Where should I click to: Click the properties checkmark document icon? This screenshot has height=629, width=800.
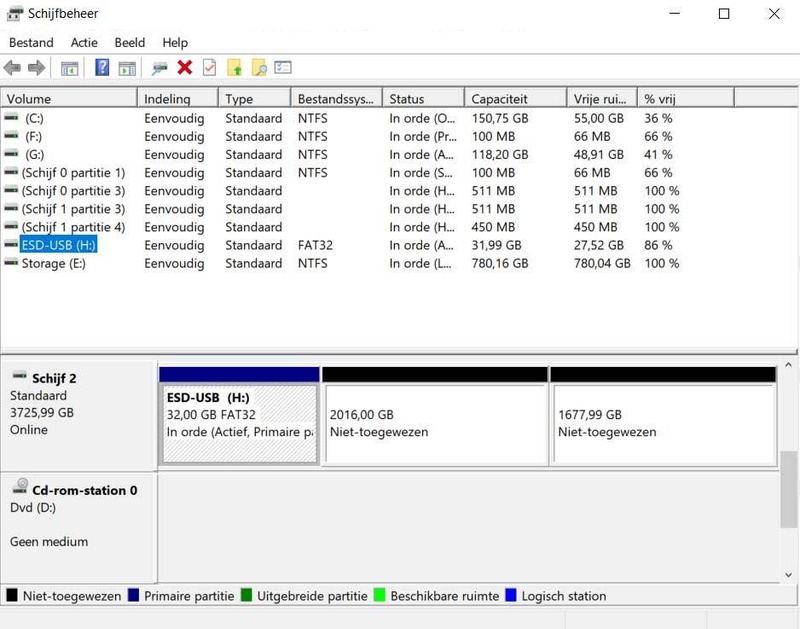tap(209, 67)
